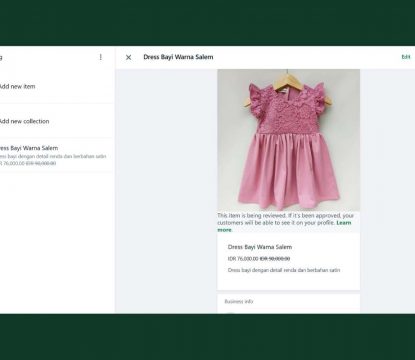Image resolution: width=415 pixels, height=360 pixels.
Task: Select the Dress Bayi Warna Salem catalog entry
Action: click(x=57, y=155)
